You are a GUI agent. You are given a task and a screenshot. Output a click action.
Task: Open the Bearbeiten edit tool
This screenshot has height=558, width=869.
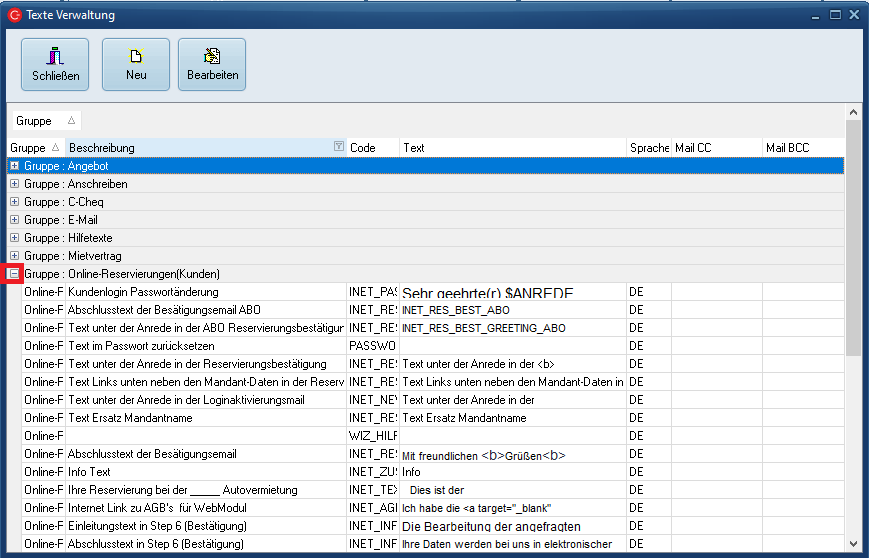(211, 64)
